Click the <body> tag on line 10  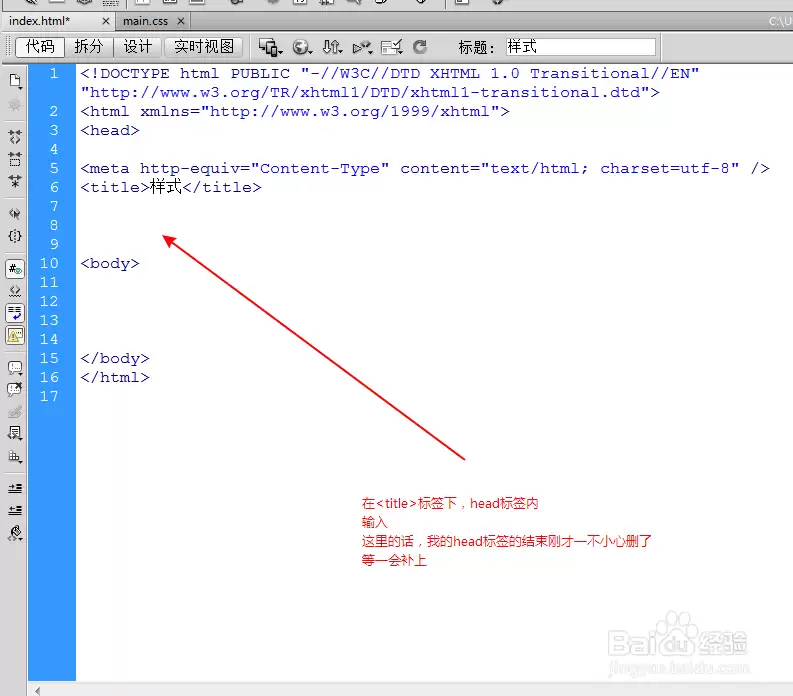coord(110,264)
